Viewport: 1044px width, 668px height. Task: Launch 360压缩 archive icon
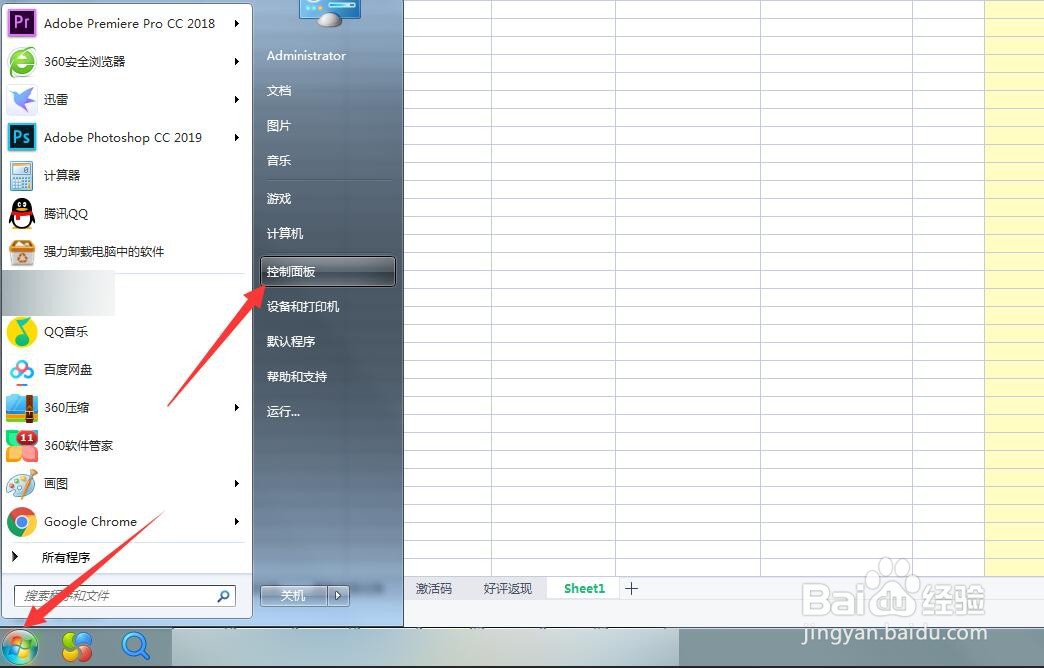click(21, 408)
